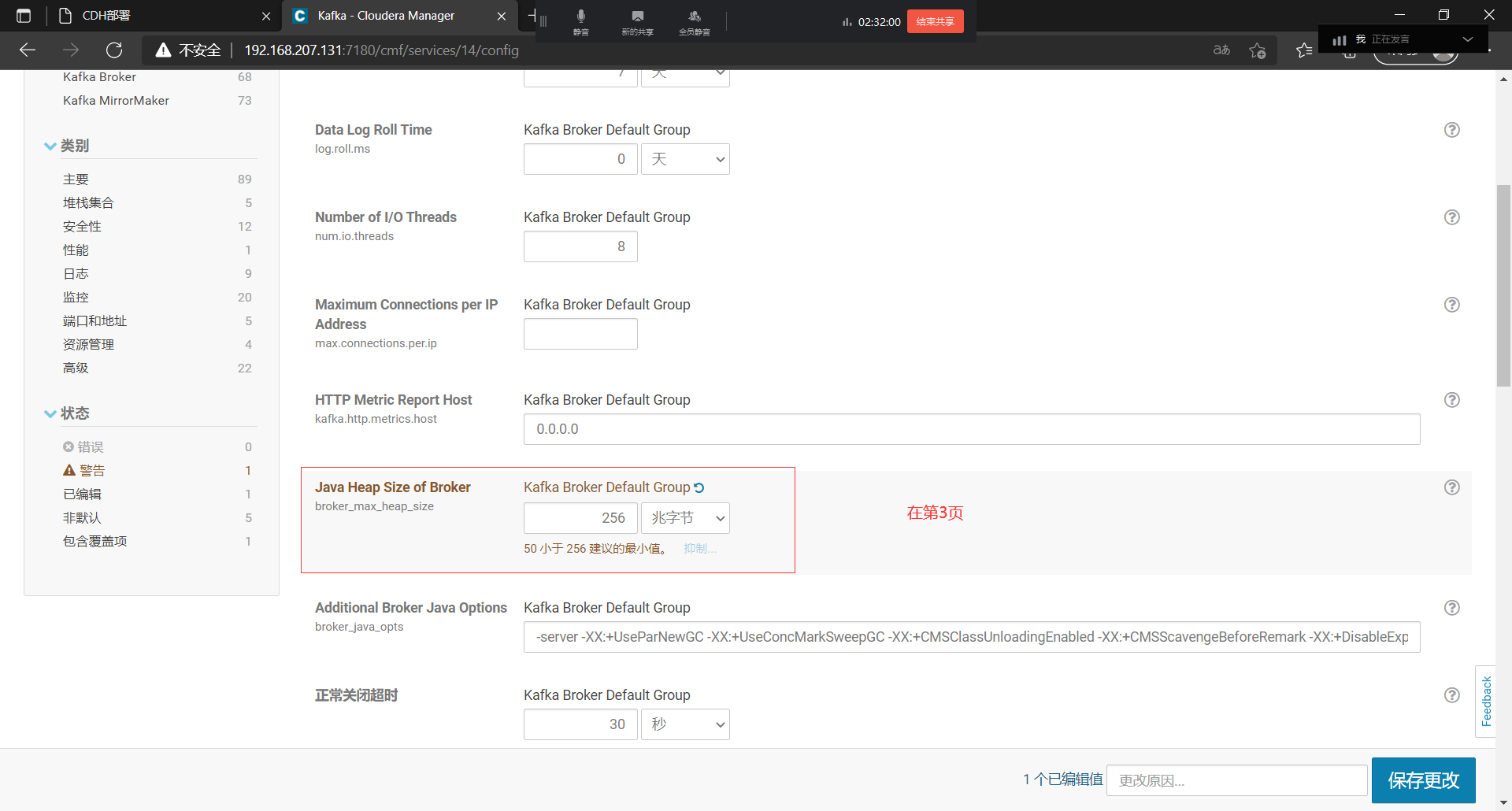
Task: Mute all participants in meeting toolbar
Action: 694,22
